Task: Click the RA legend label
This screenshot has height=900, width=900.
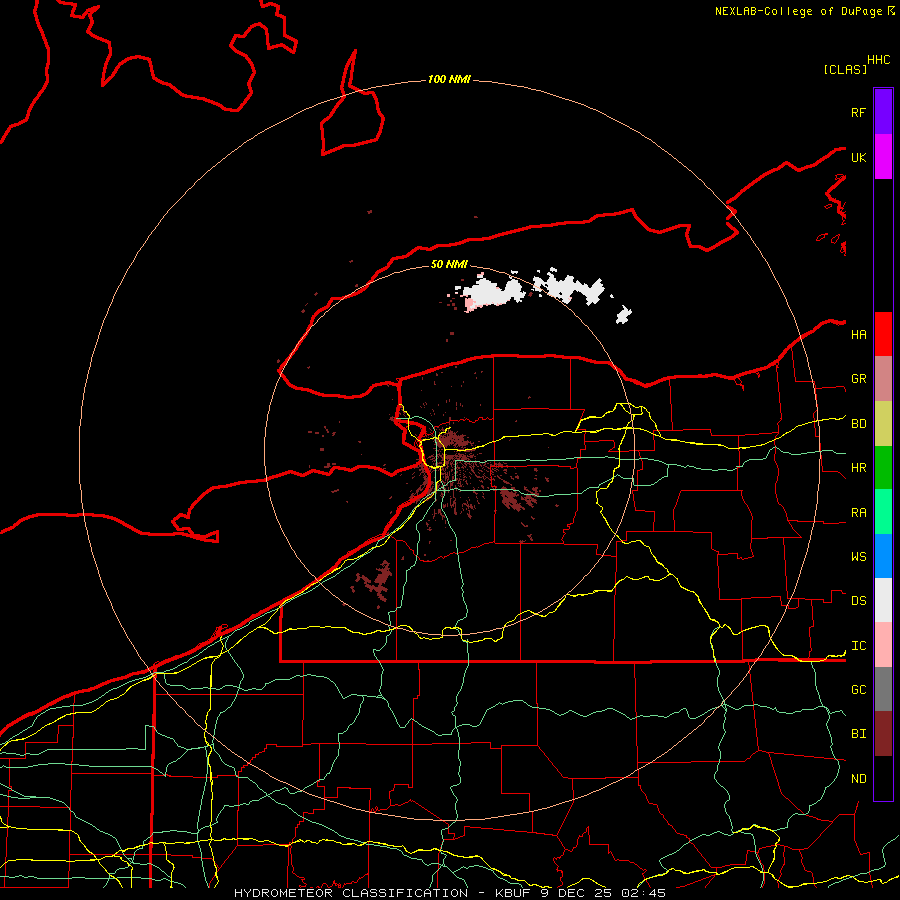Action: coord(858,513)
